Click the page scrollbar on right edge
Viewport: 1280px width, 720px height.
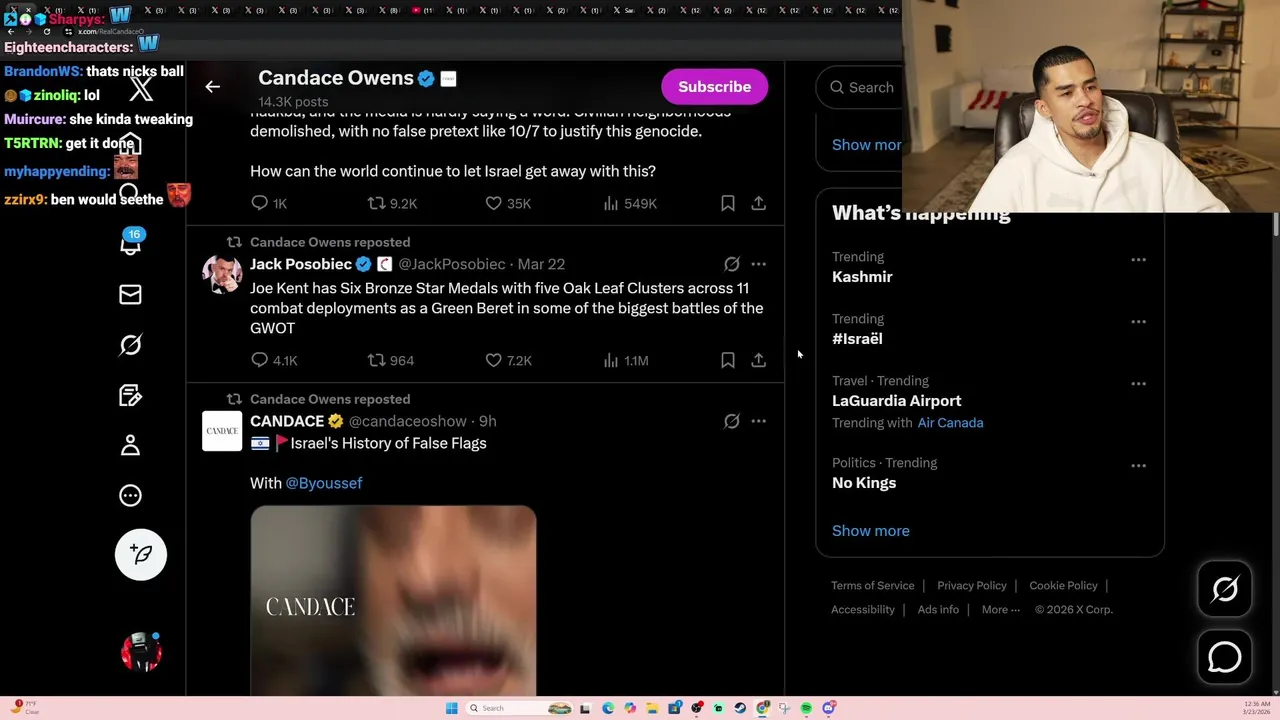pos(1275,225)
